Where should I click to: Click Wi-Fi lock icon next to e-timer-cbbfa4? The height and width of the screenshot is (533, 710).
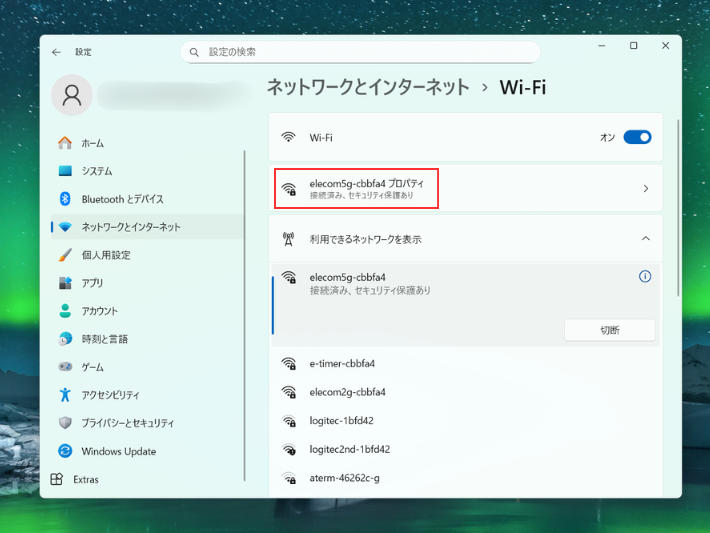click(289, 364)
